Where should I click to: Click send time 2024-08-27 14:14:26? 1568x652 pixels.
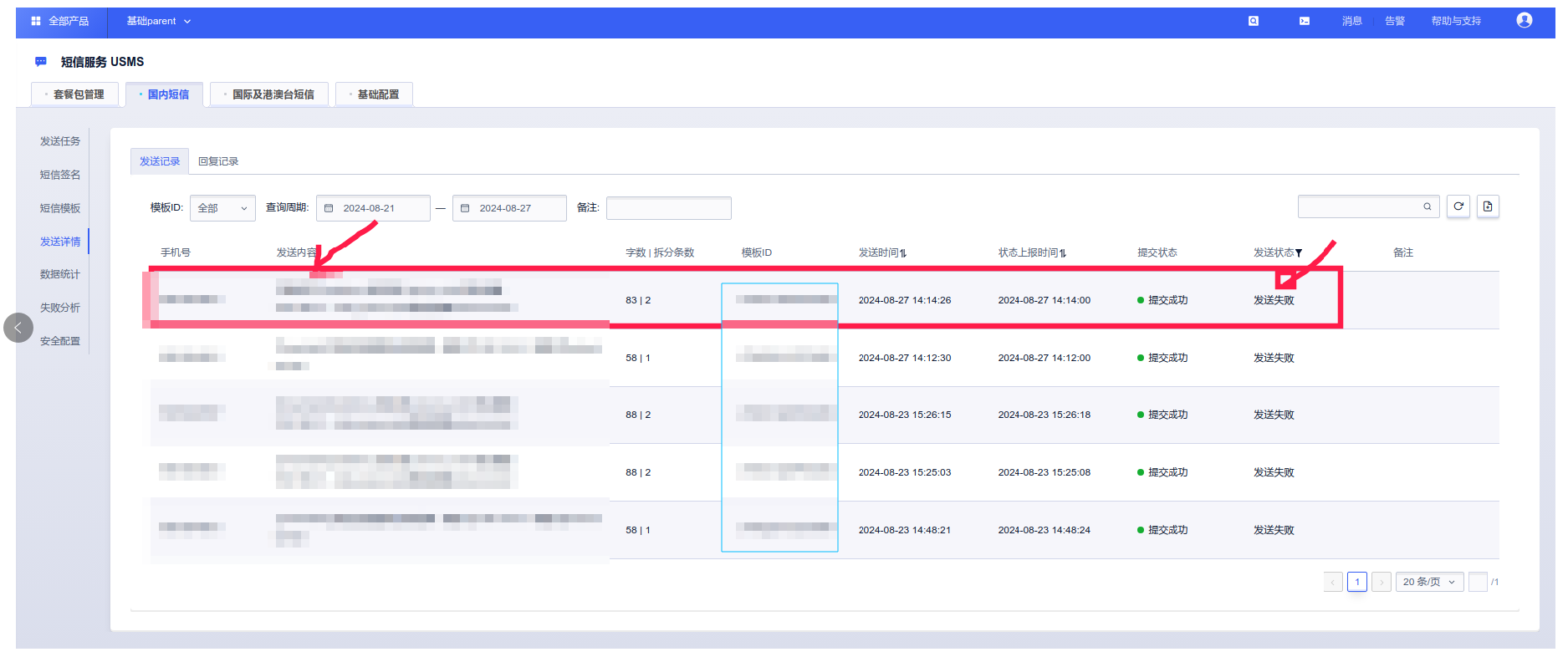click(x=905, y=300)
